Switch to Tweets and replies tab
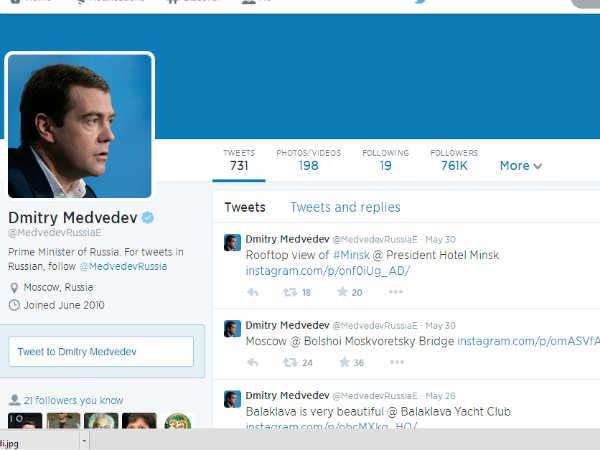 345,207
